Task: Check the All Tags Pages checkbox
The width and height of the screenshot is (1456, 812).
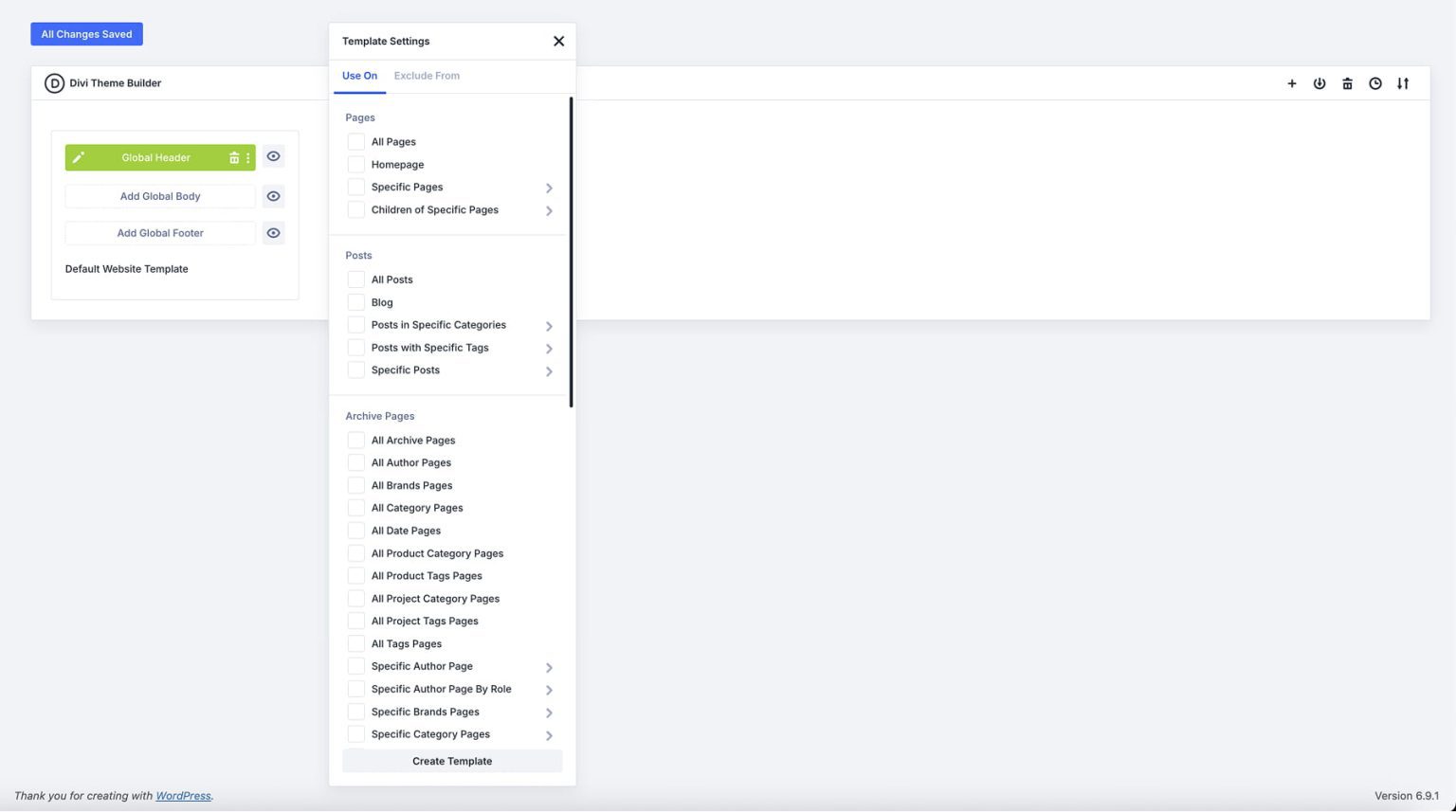Action: [355, 643]
